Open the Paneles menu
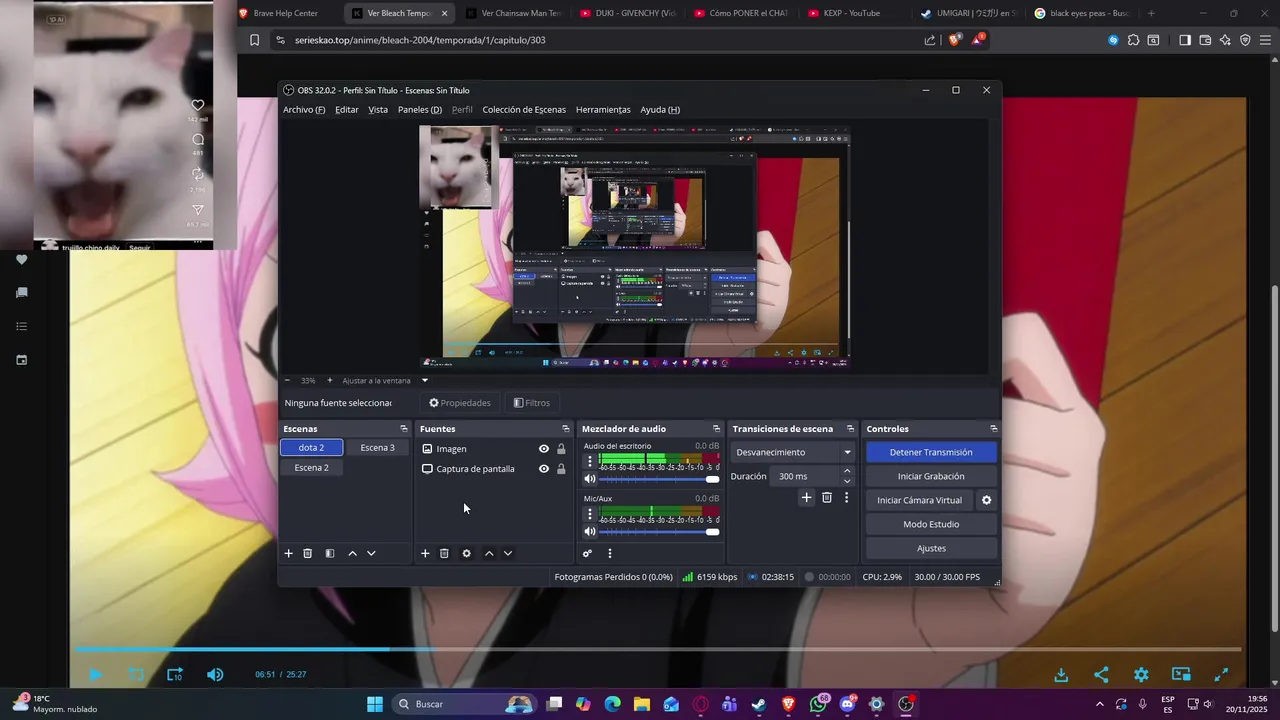 420,110
